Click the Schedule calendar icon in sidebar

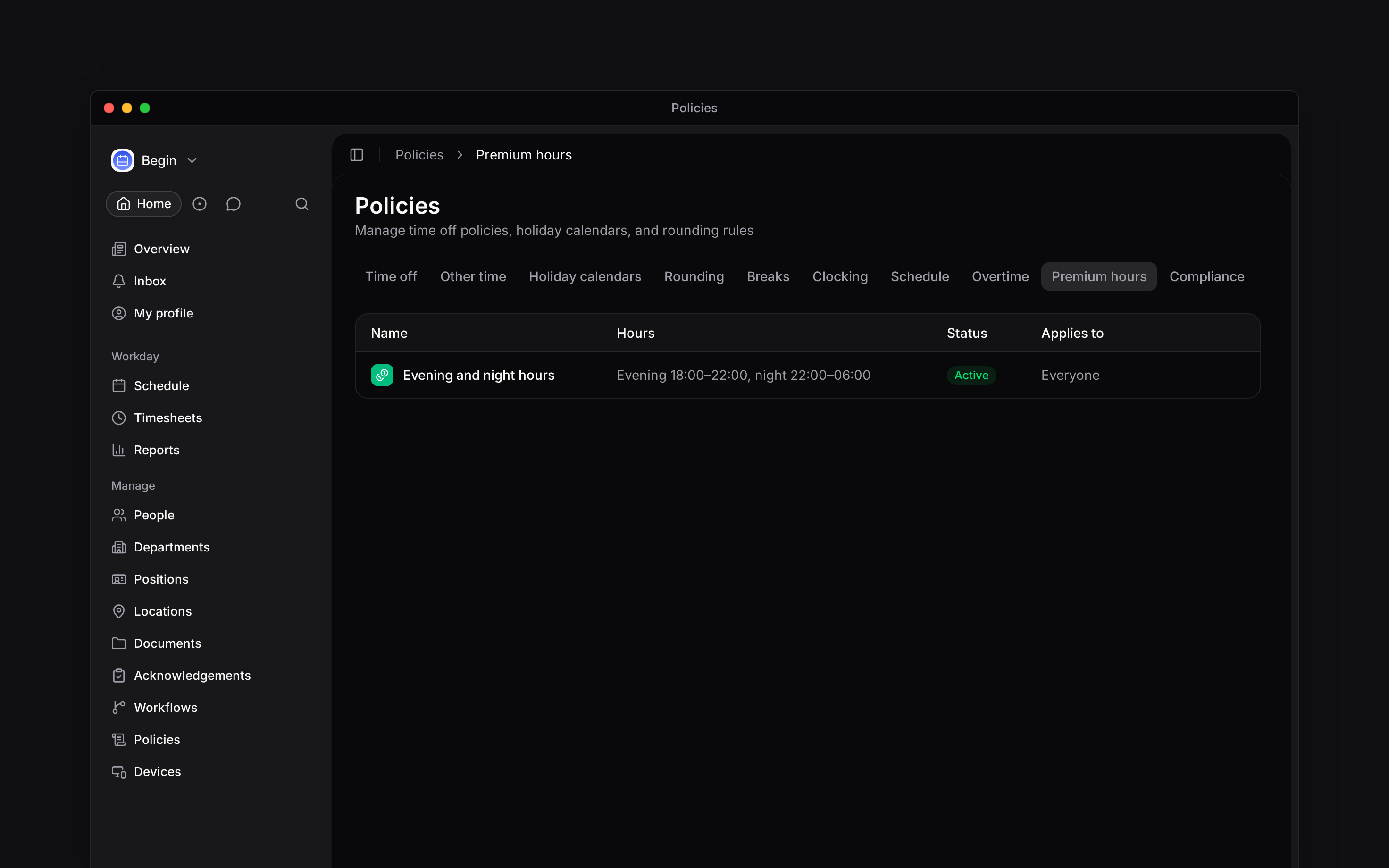click(119, 386)
